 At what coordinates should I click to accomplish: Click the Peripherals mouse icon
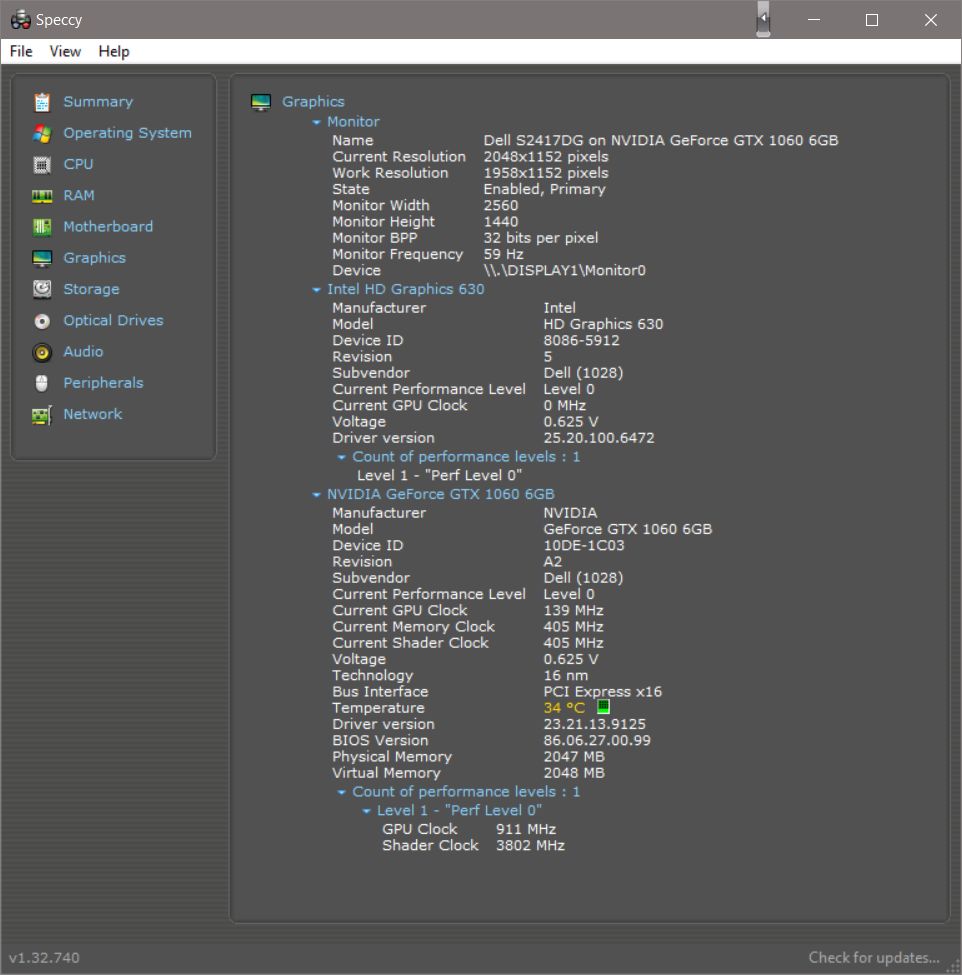pos(42,383)
